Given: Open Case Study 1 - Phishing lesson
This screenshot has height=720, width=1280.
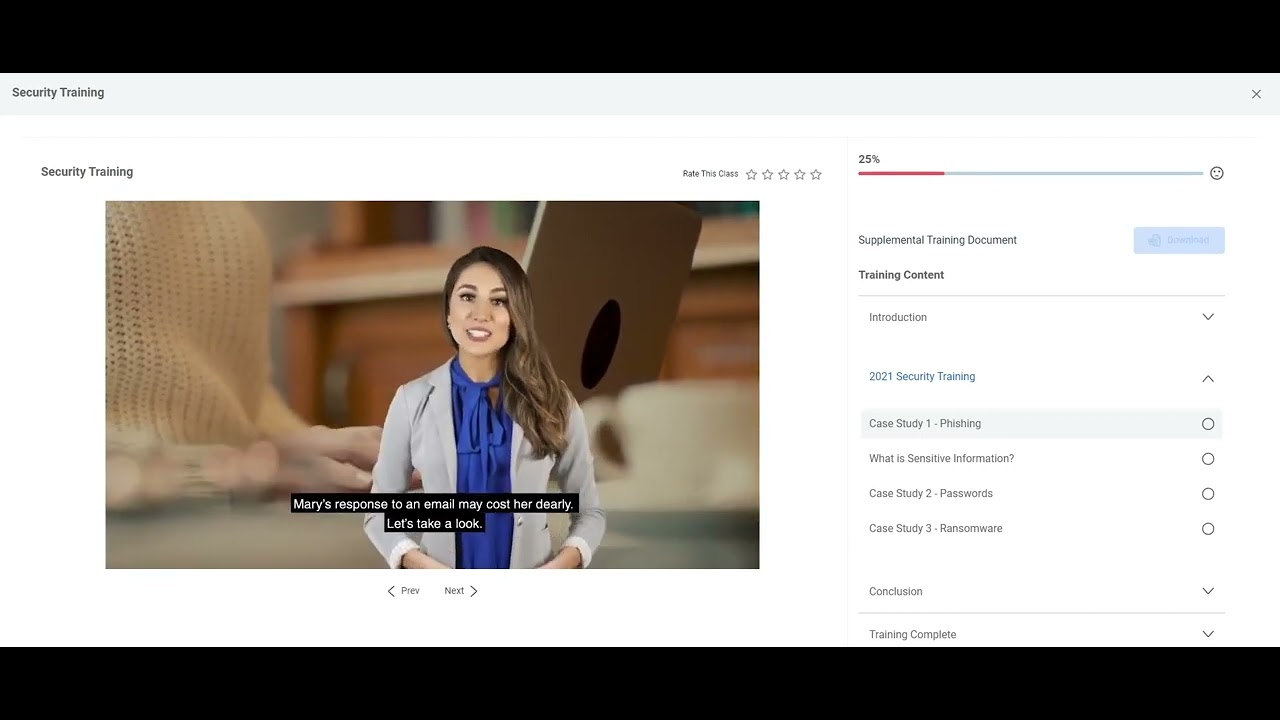Looking at the screenshot, I should [x=1041, y=424].
